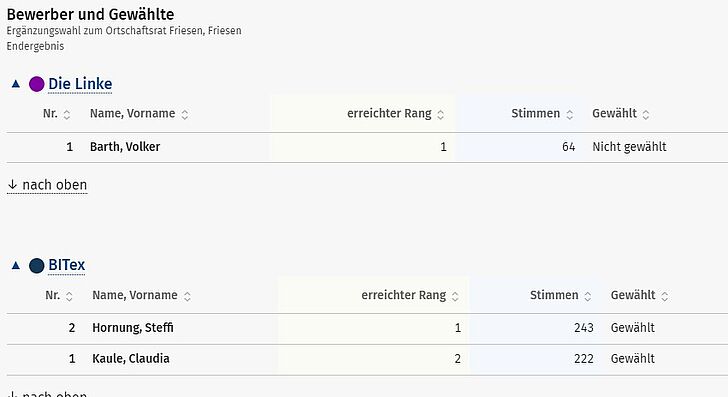This screenshot has width=728, height=397.
Task: Select the Hornung, Steffi row
Action: tap(367, 329)
